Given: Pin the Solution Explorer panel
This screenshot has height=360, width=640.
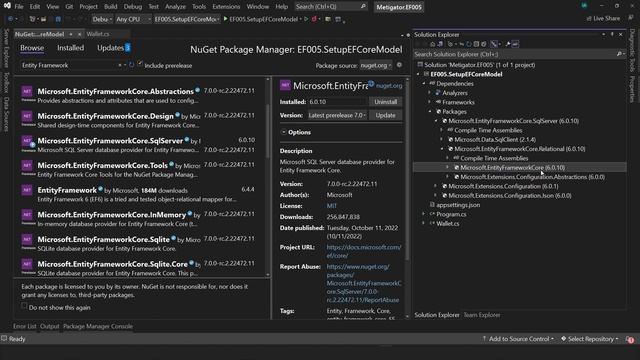Looking at the screenshot, I should (612, 35).
